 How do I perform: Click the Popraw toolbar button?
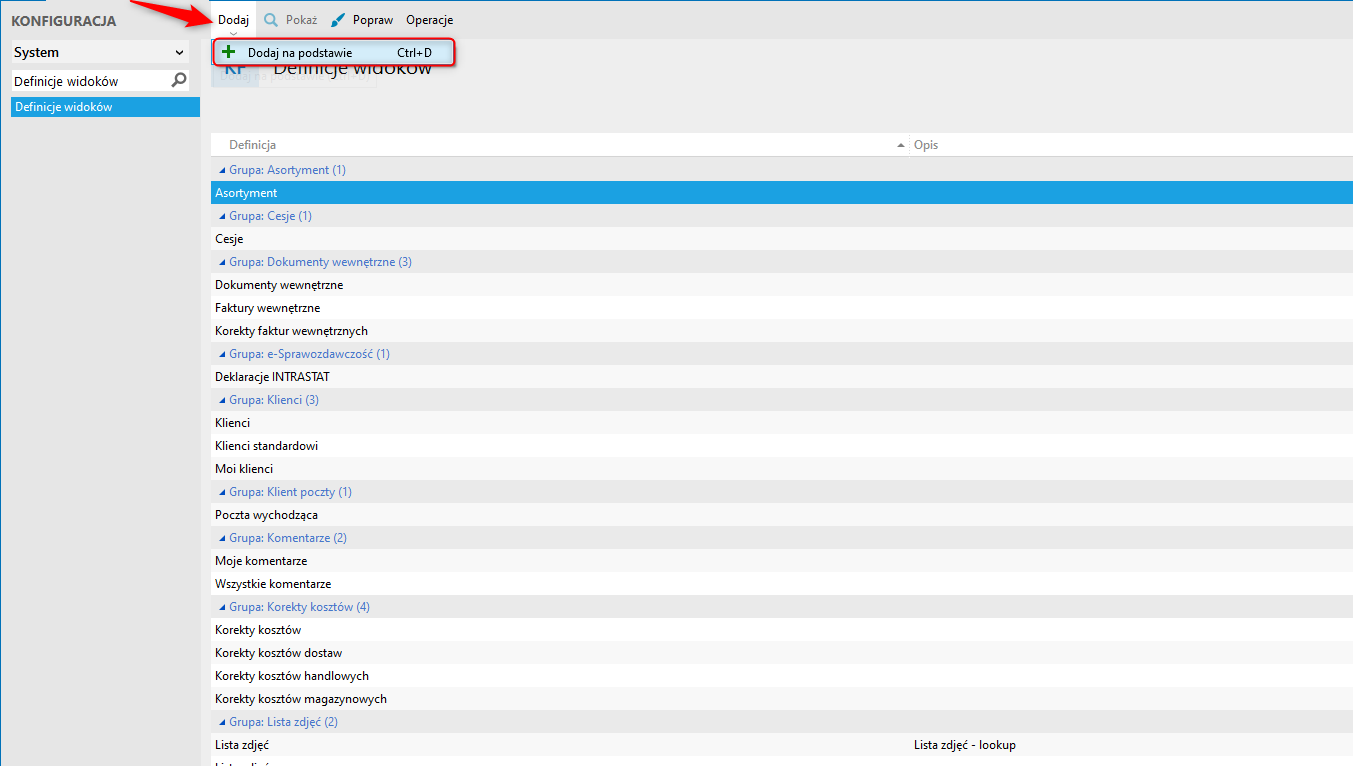click(x=362, y=20)
